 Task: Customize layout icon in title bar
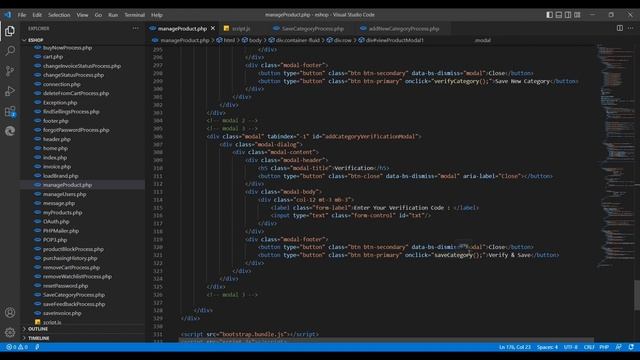click(577, 15)
